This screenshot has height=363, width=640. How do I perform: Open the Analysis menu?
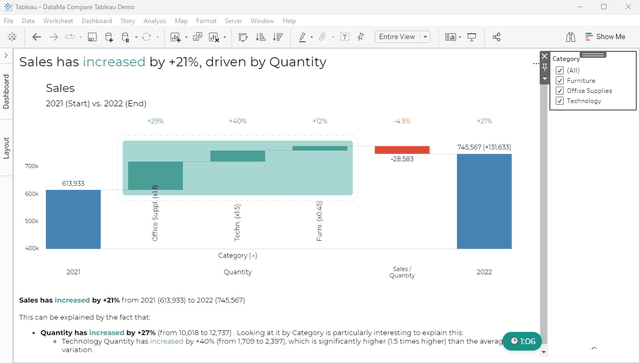click(154, 21)
